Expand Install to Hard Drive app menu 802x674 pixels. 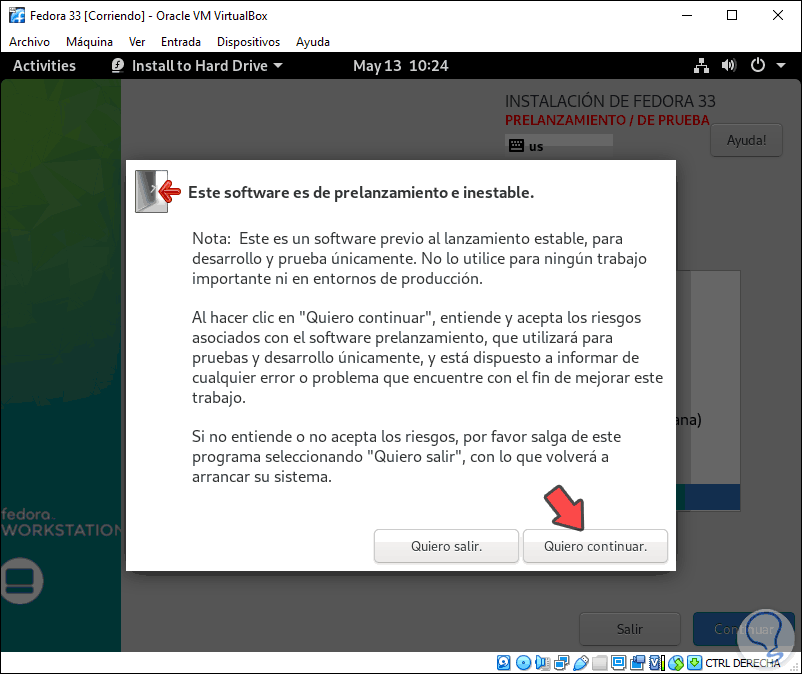(x=278, y=65)
